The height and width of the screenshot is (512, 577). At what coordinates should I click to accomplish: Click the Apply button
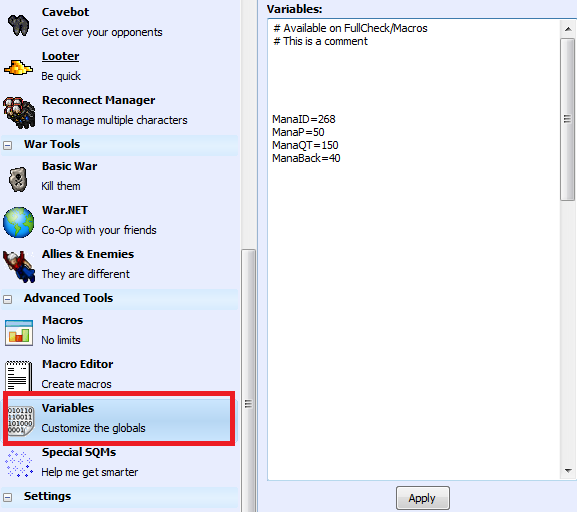(422, 498)
